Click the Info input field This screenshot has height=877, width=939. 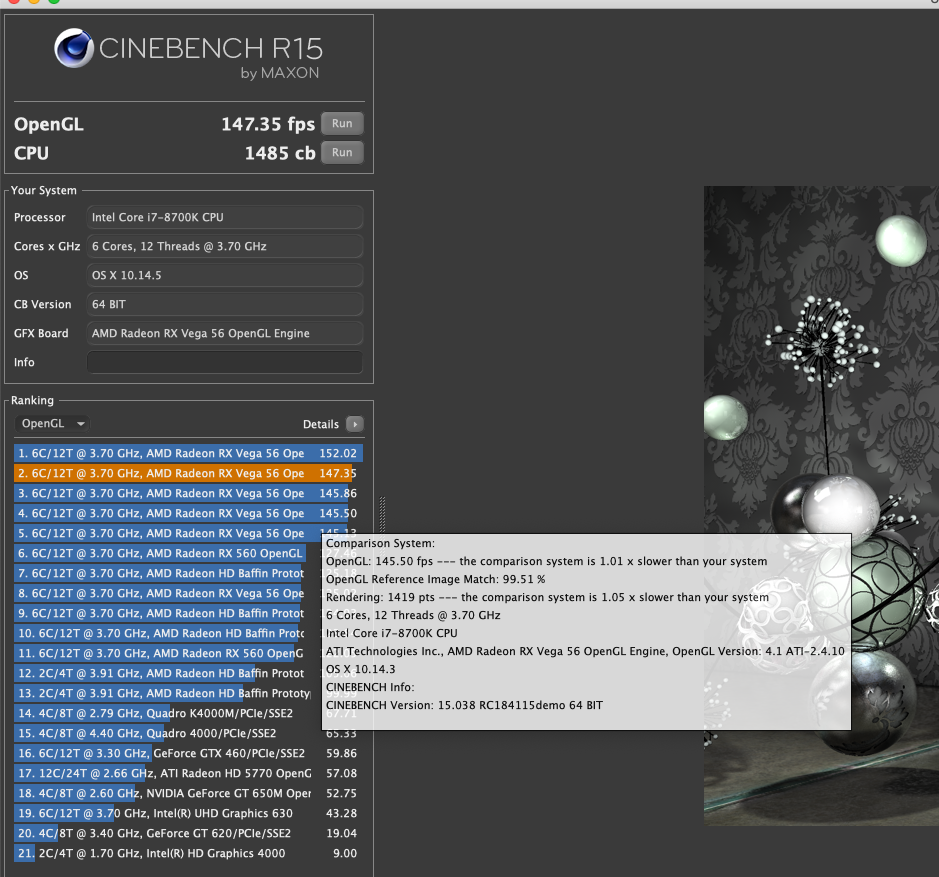point(225,362)
